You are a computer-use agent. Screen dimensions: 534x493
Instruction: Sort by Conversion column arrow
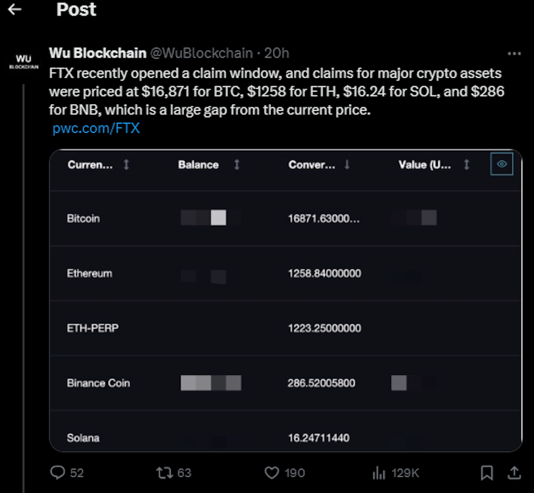click(347, 165)
